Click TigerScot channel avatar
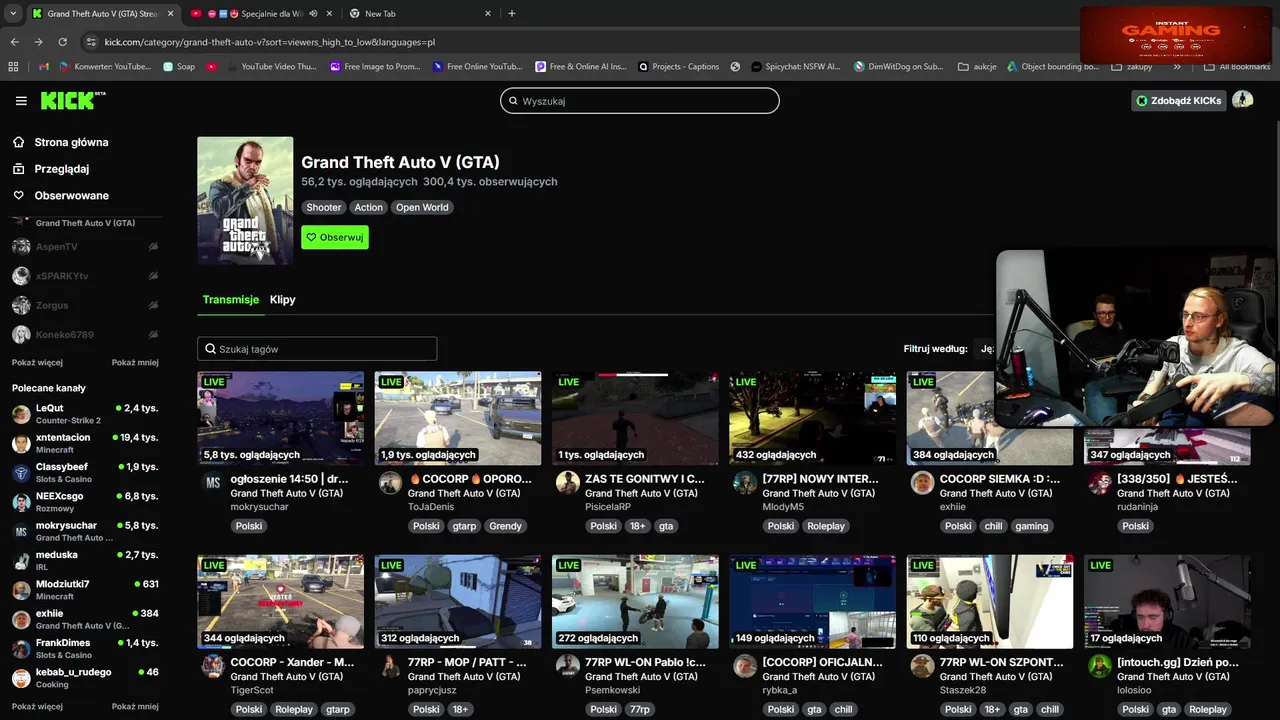This screenshot has width=1280, height=720. click(x=213, y=666)
